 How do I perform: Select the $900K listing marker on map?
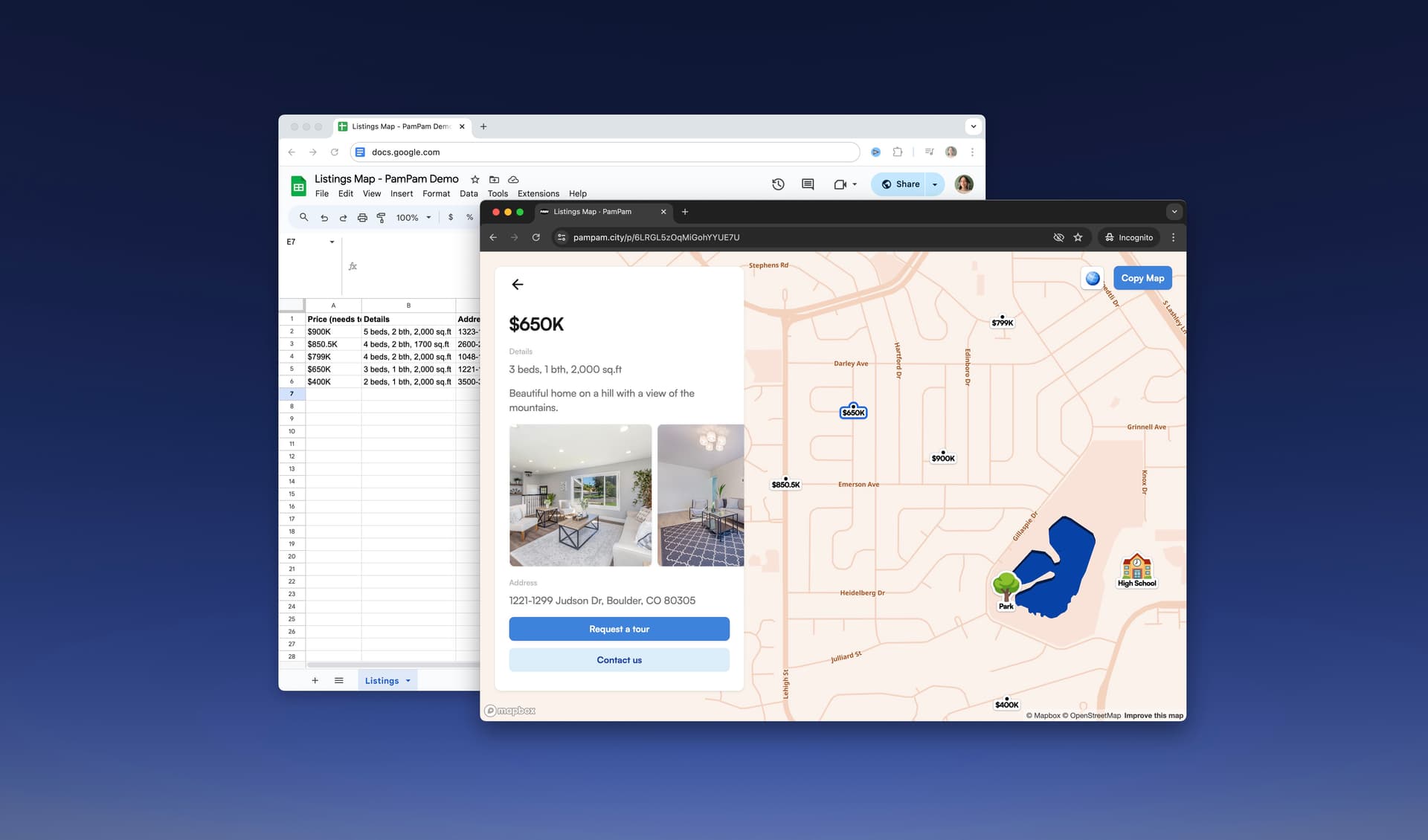[942, 457]
